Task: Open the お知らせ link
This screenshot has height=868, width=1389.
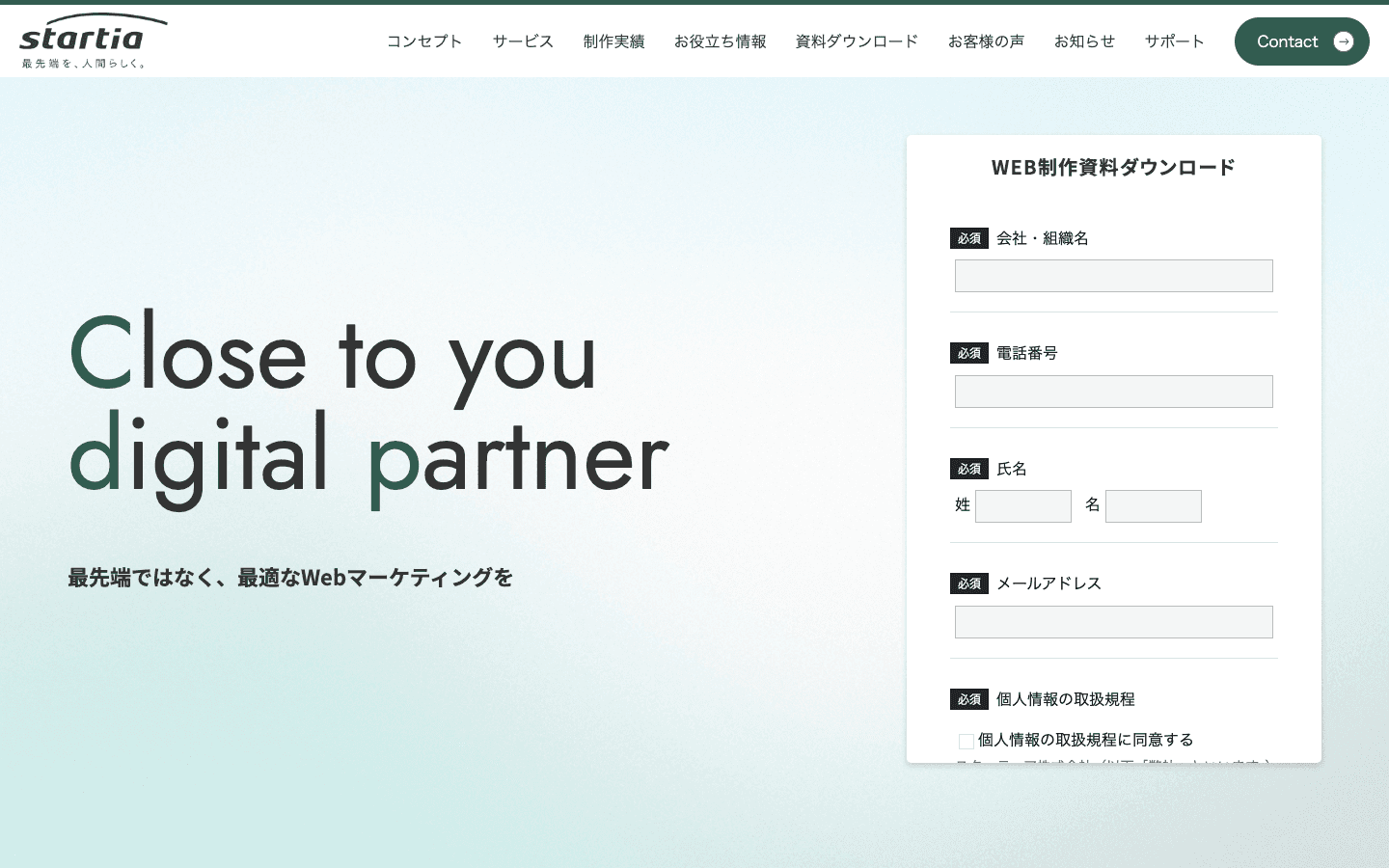Action: (x=1084, y=41)
